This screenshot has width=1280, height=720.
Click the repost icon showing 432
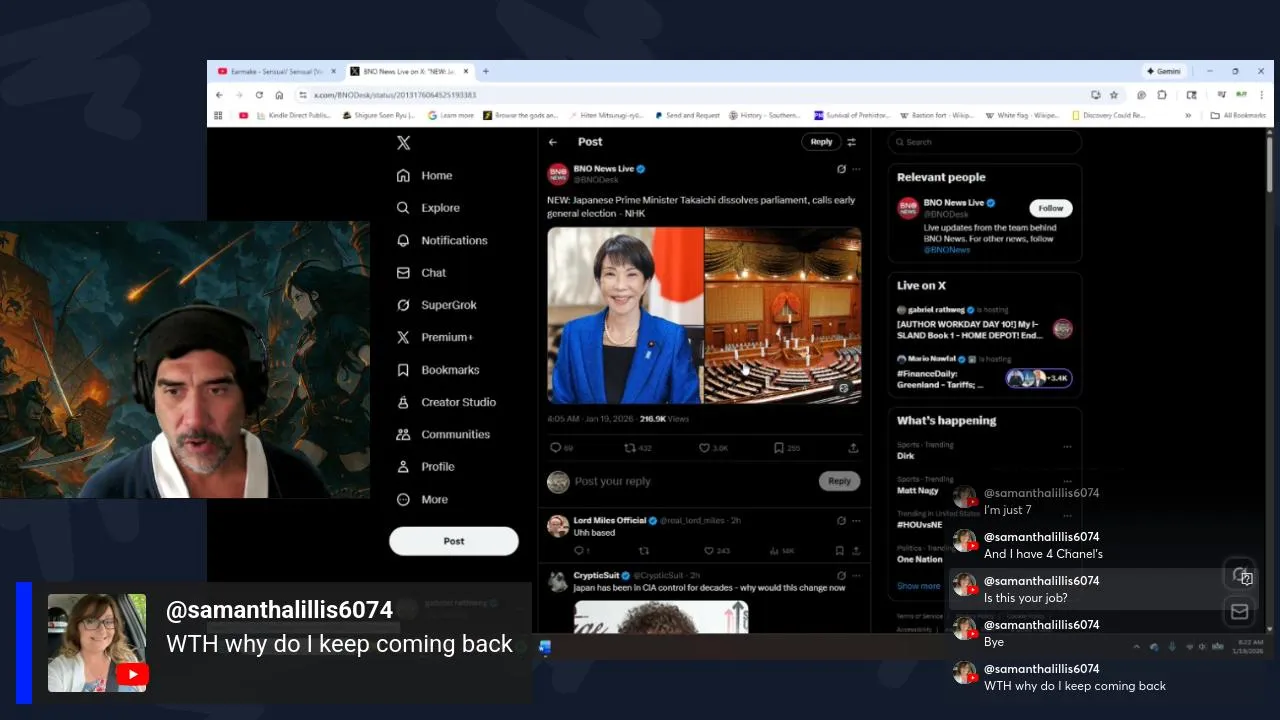[637, 448]
